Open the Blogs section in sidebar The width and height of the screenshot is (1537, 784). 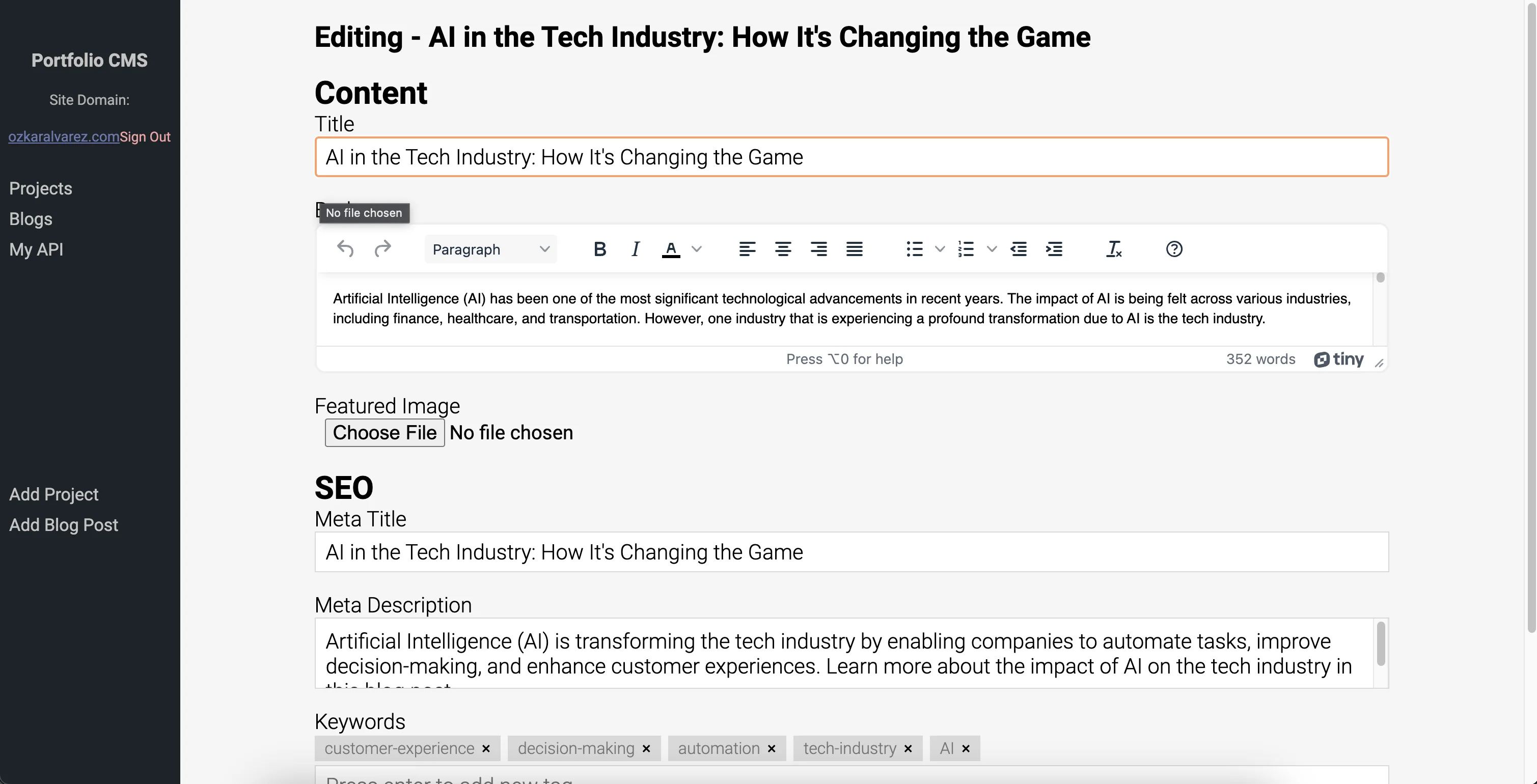[31, 219]
